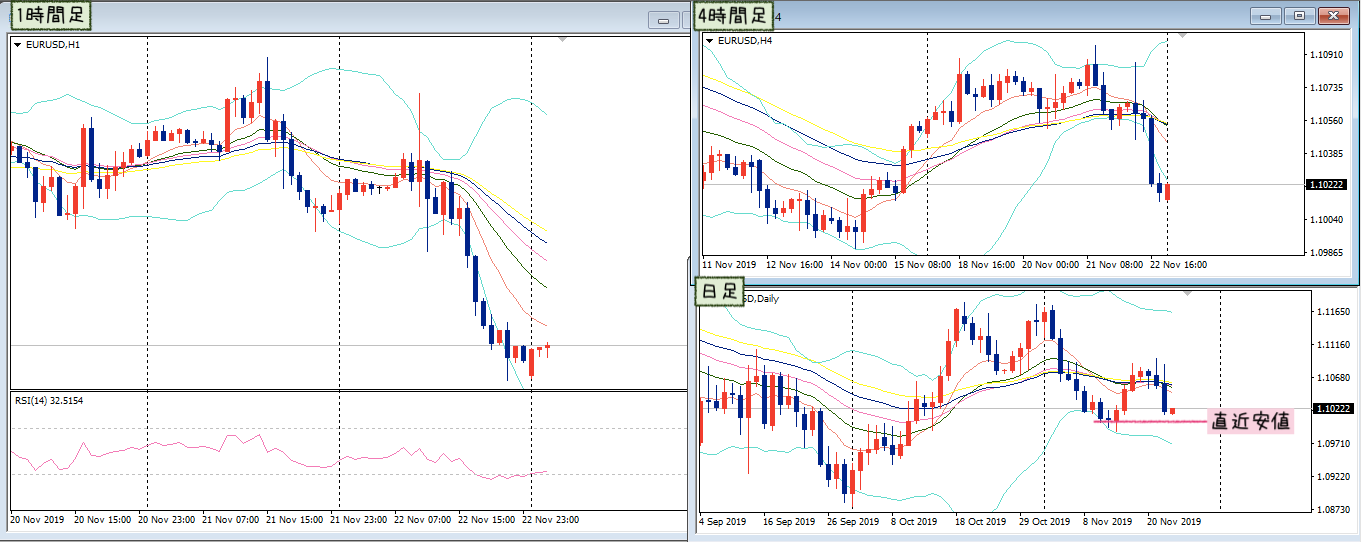Click 8 Nov 2019 on Daily time axis
This screenshot has height=542, width=1361.
point(1107,521)
